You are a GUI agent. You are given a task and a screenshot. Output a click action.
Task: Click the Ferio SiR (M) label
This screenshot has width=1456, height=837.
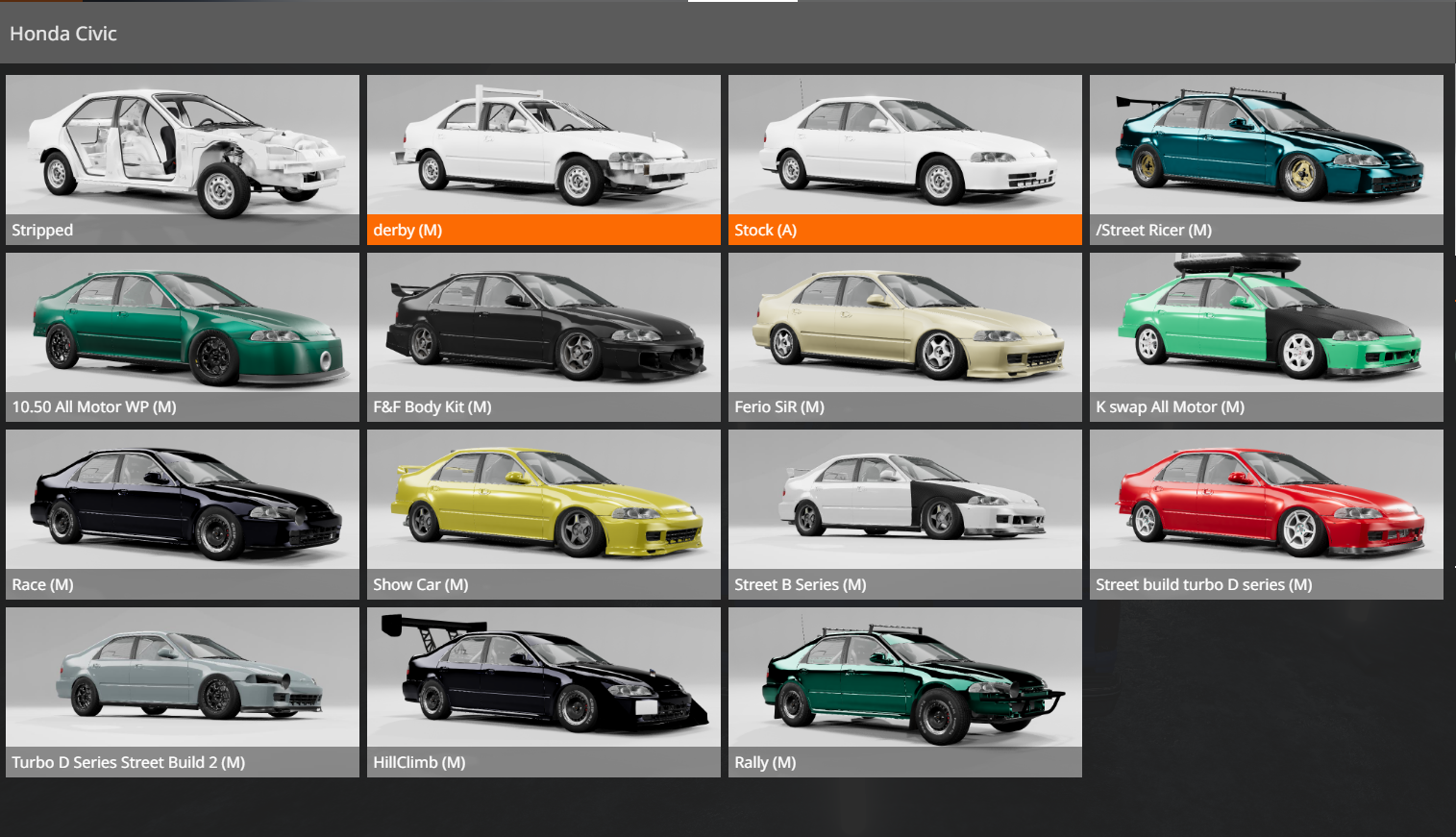click(779, 407)
